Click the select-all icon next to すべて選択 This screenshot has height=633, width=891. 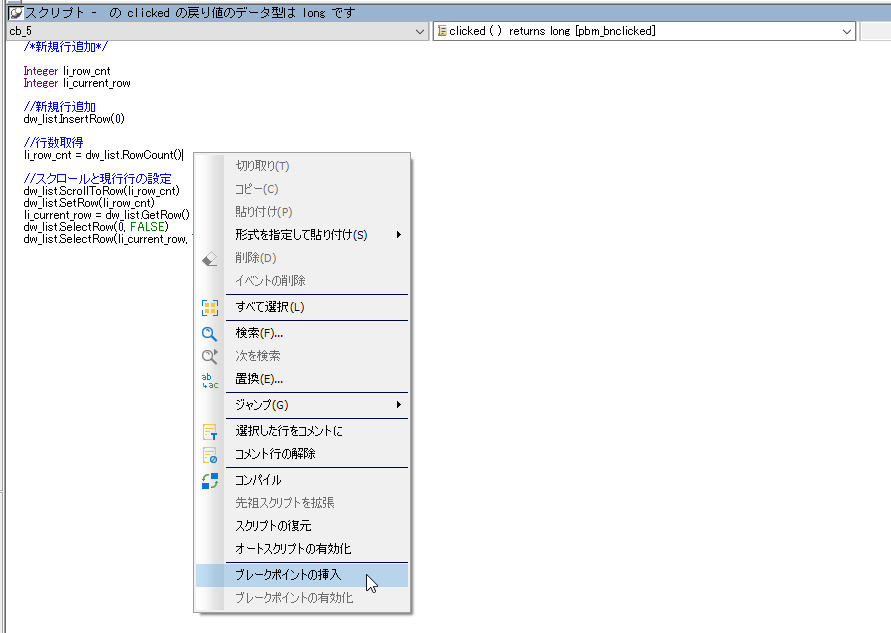[x=209, y=308]
